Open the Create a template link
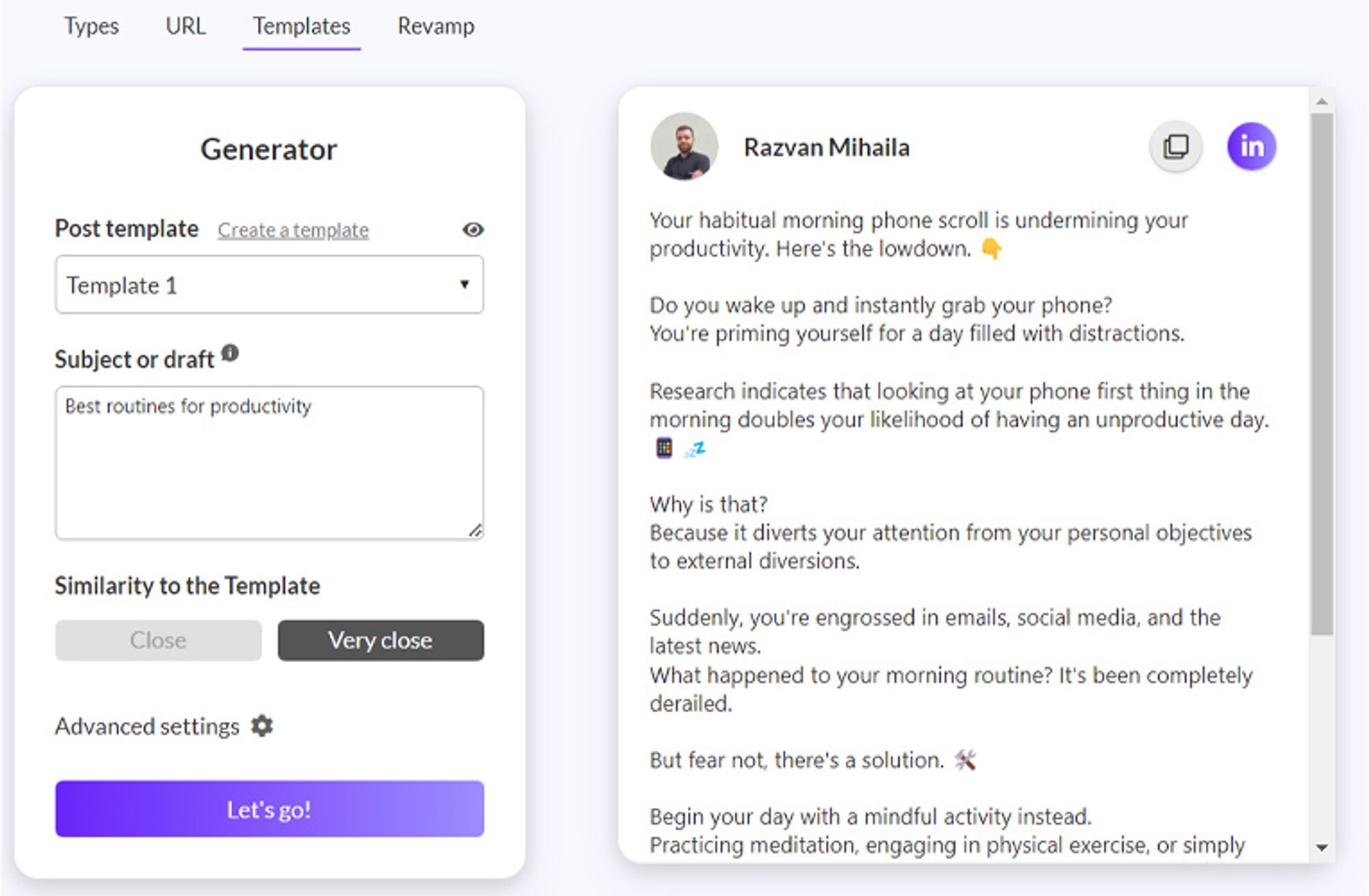The image size is (1369, 896). (293, 230)
